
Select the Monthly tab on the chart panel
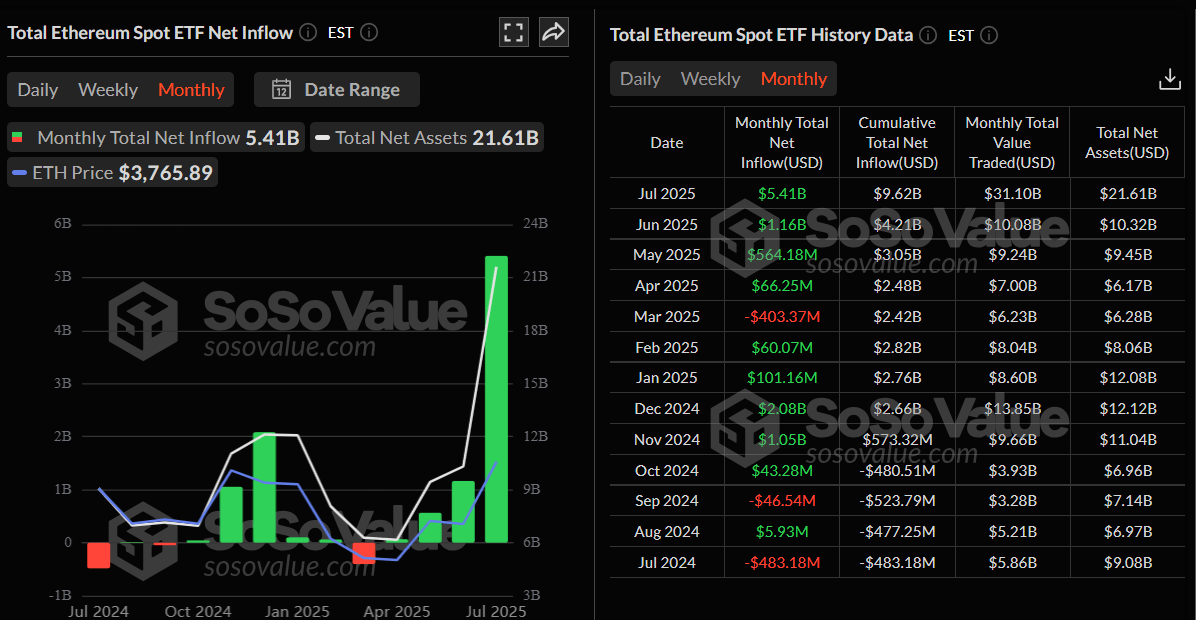(x=190, y=89)
